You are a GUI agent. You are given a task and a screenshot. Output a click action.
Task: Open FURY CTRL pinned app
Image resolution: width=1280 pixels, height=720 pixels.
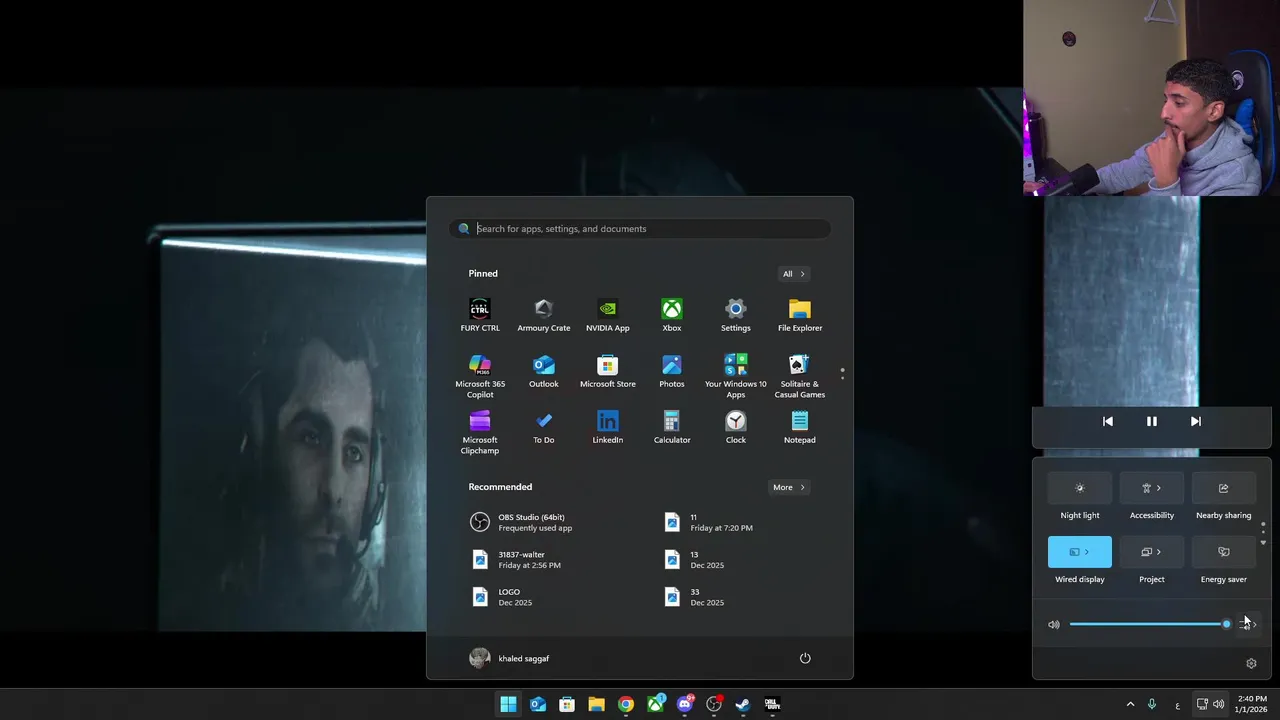coord(480,315)
